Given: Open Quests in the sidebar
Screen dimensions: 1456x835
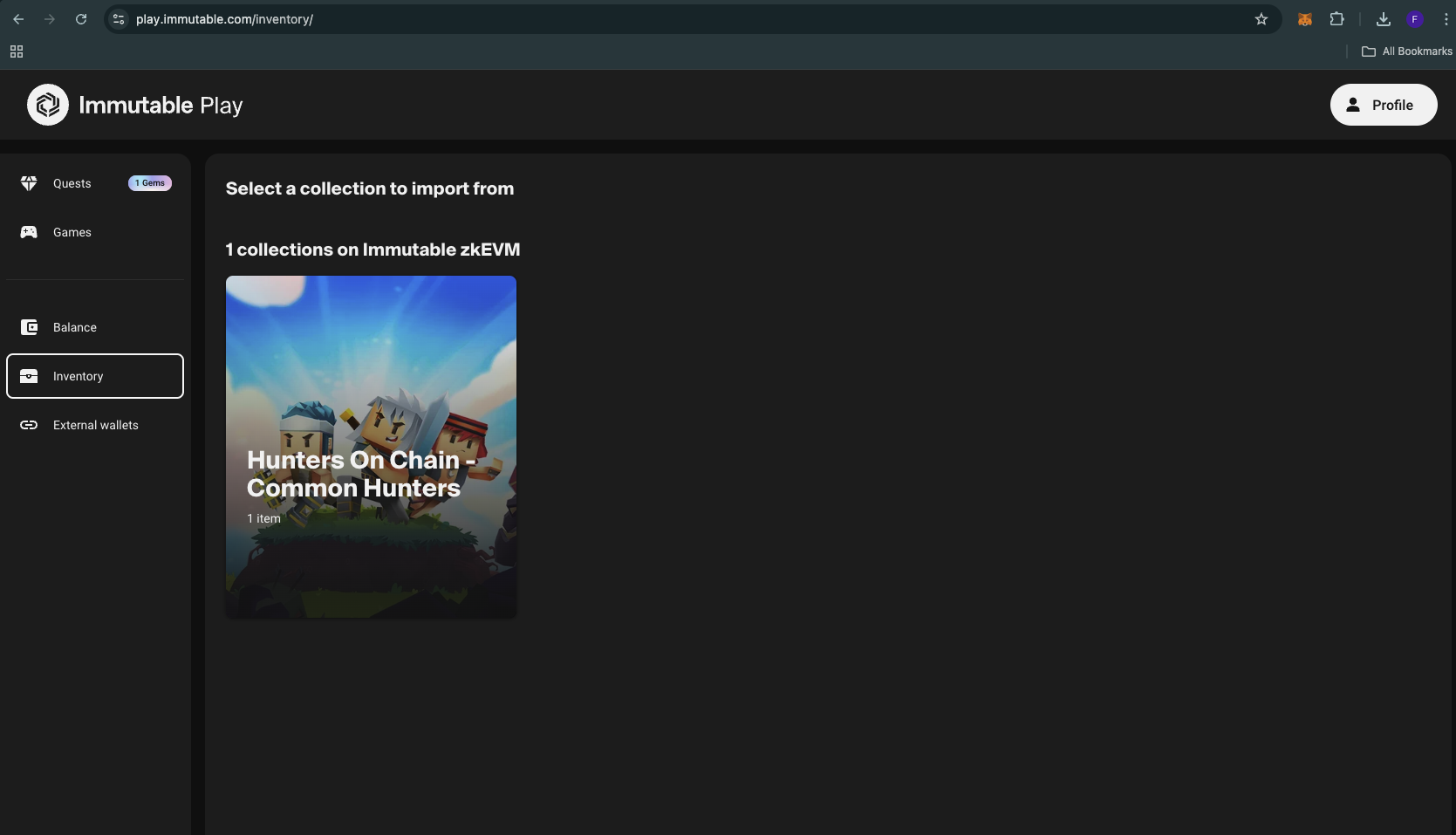Looking at the screenshot, I should tap(95, 183).
